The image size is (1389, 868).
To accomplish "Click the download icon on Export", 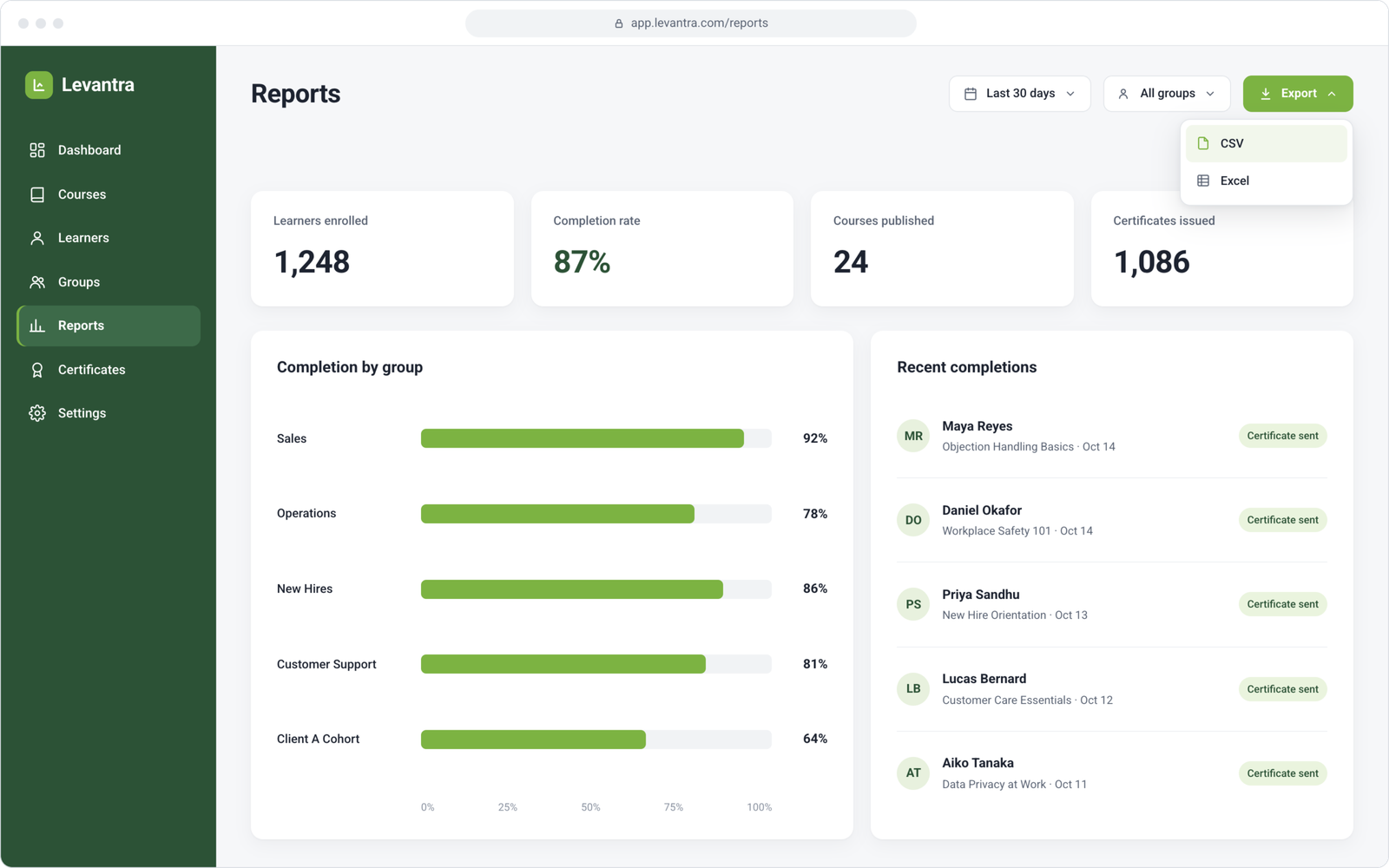I will (x=1266, y=94).
